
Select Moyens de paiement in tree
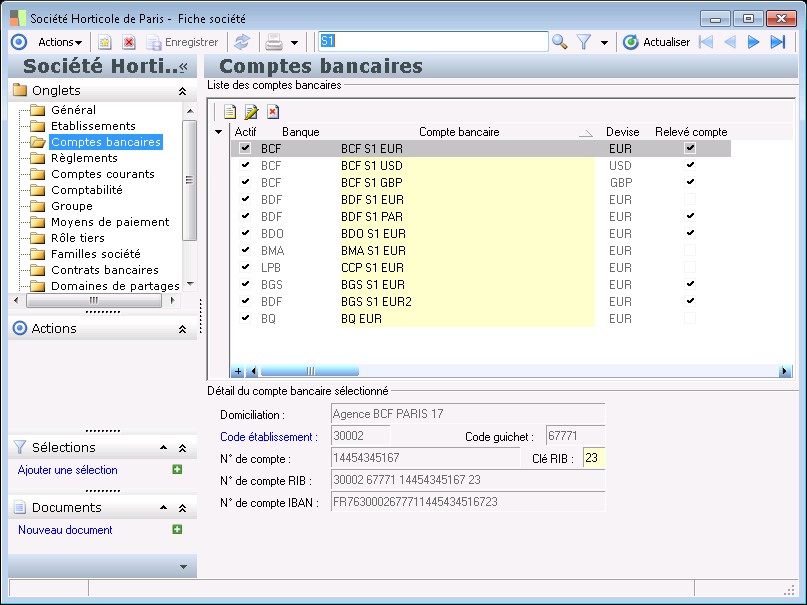pyautogui.click(x=110, y=222)
